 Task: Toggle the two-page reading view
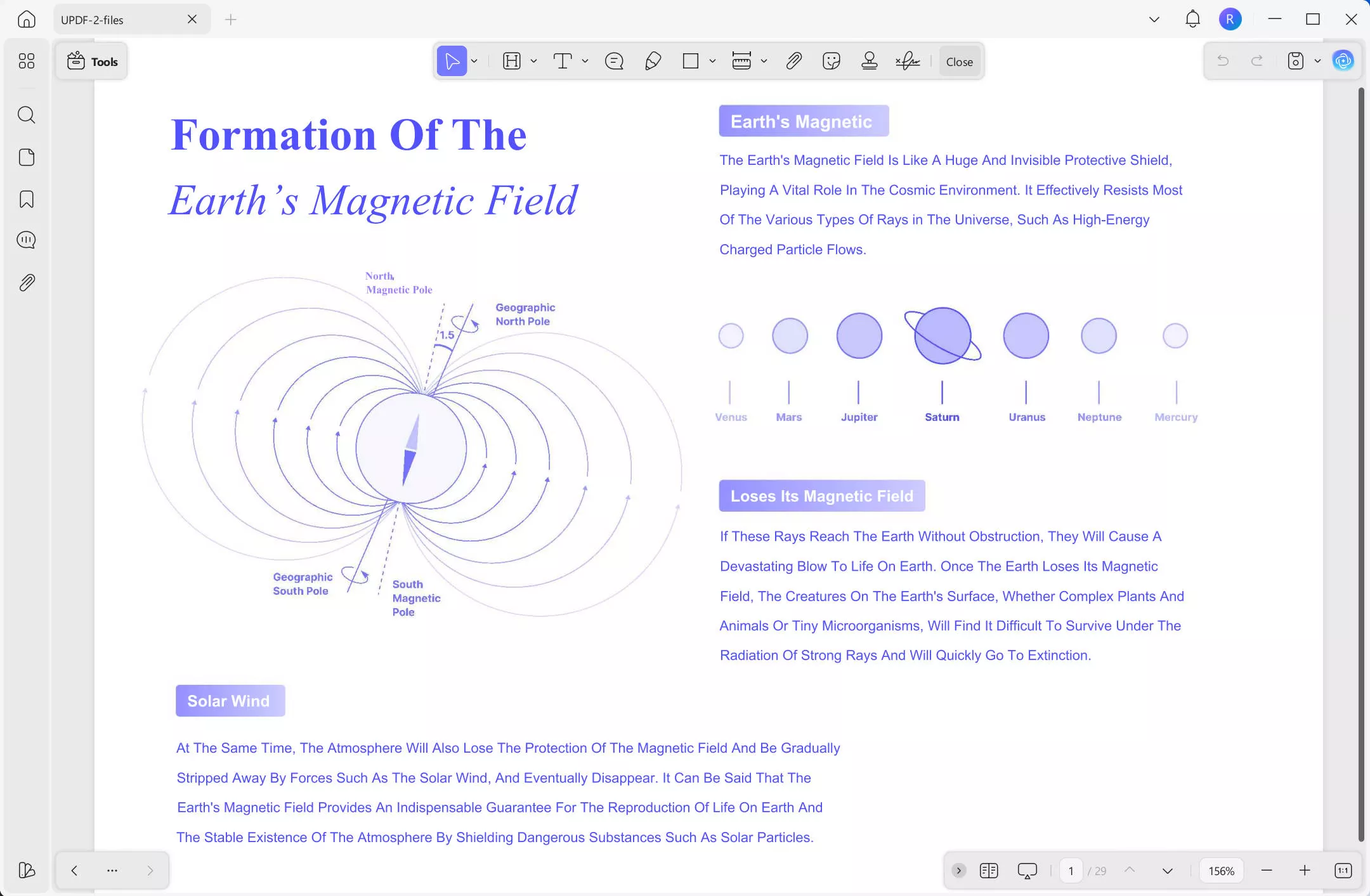988,871
